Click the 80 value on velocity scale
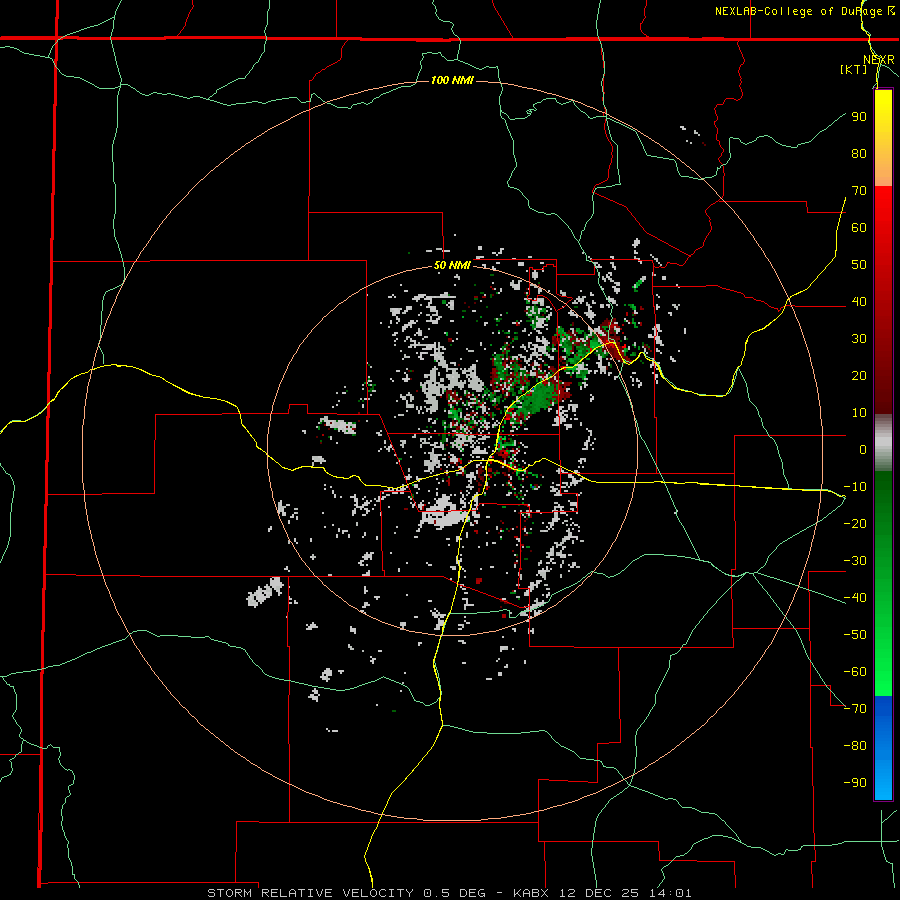The width and height of the screenshot is (900, 900). point(859,153)
